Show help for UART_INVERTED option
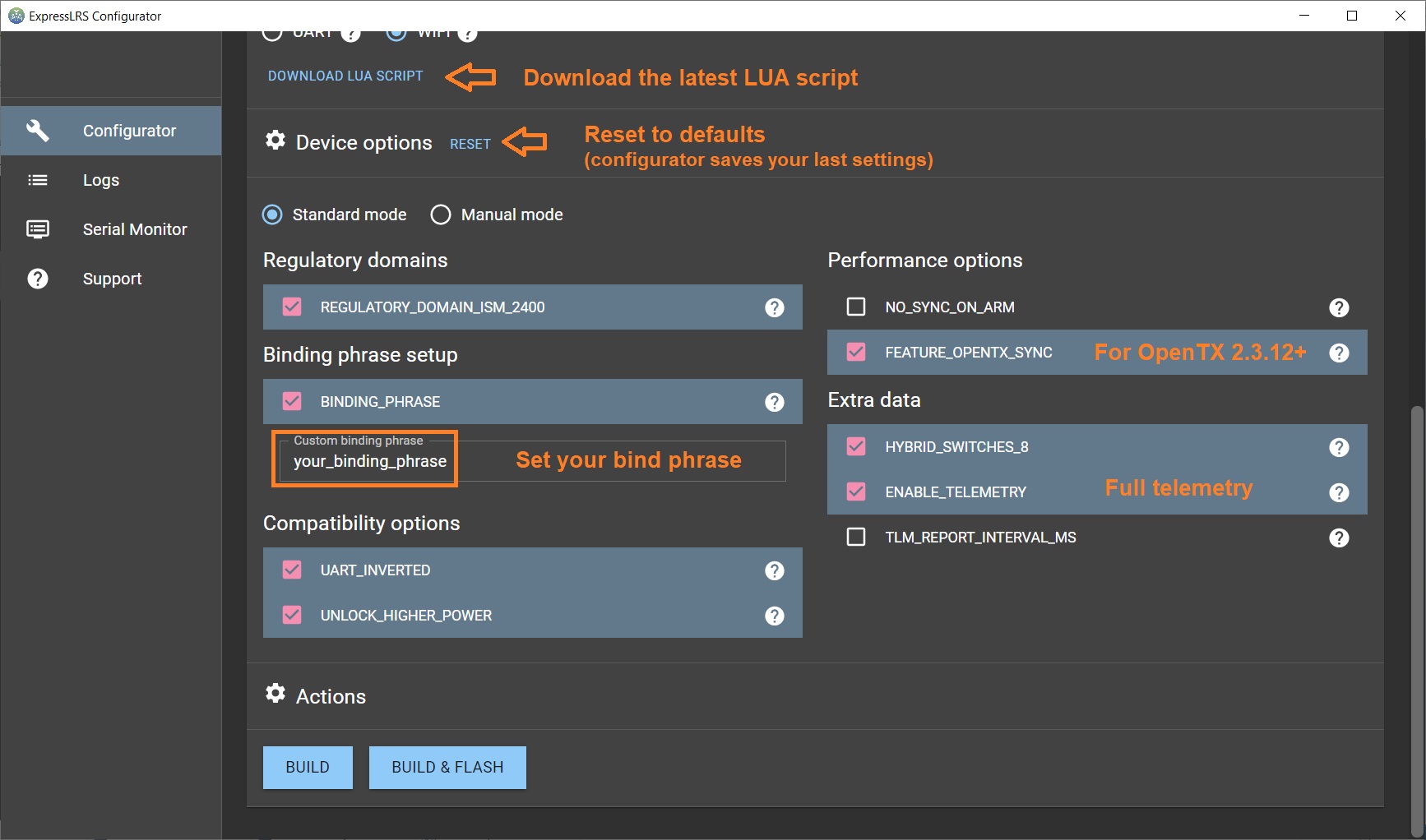The height and width of the screenshot is (840, 1426). (x=775, y=570)
